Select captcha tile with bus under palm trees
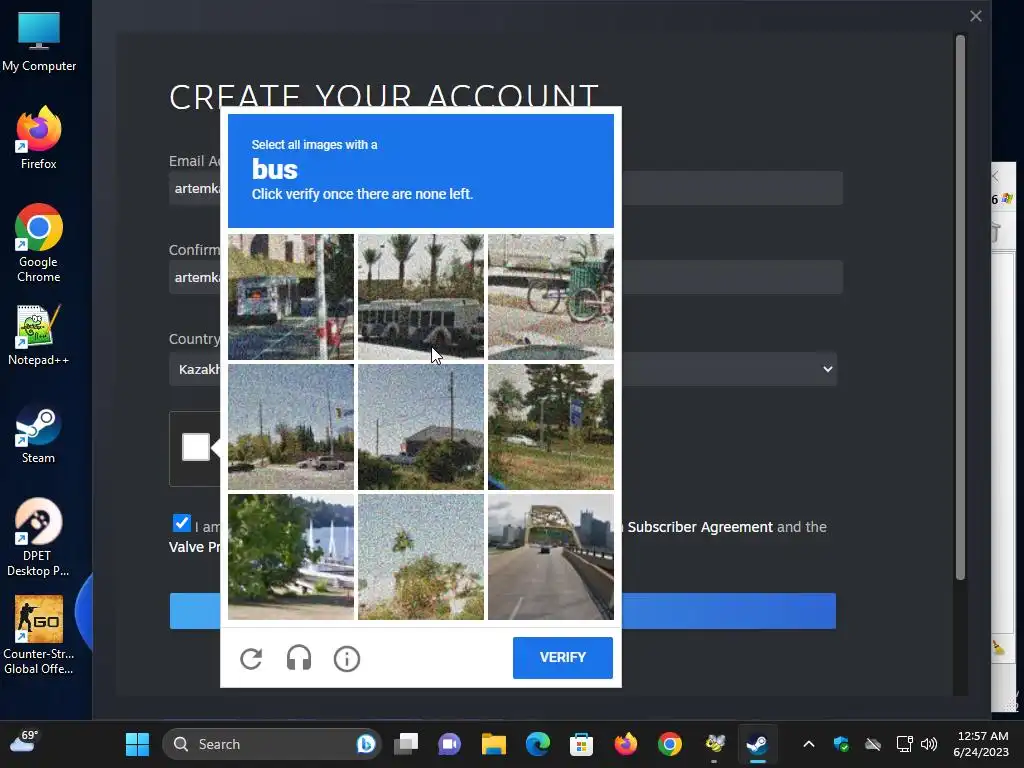1024x768 pixels. 421,296
